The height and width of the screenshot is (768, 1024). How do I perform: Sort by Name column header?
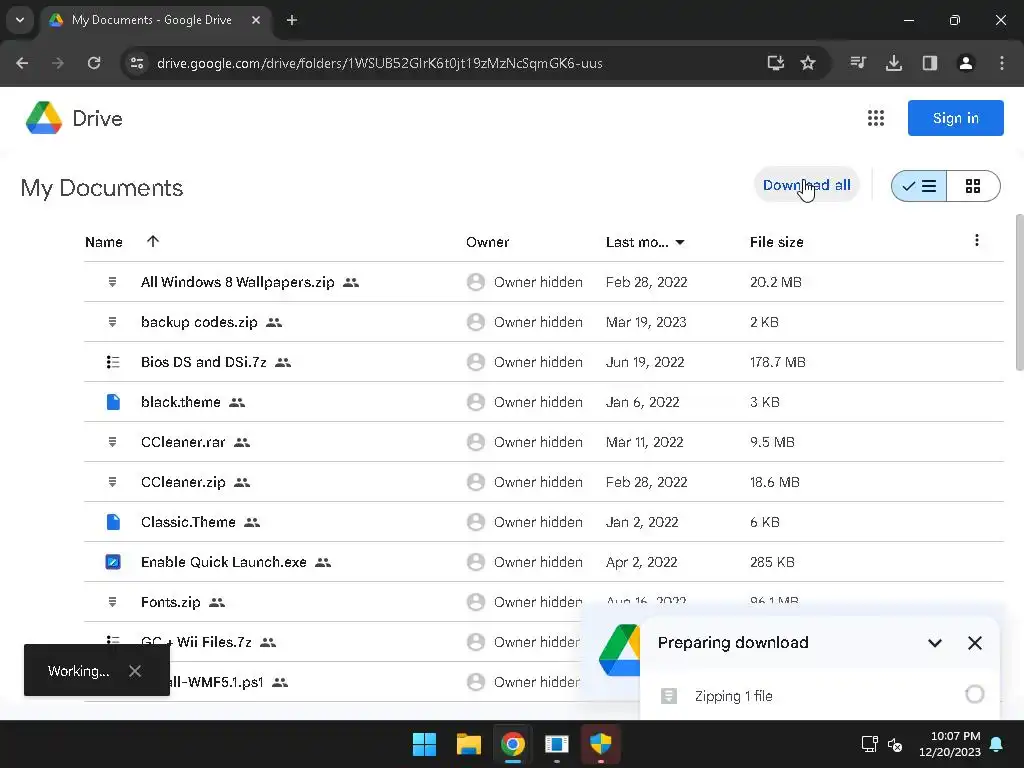[104, 242]
